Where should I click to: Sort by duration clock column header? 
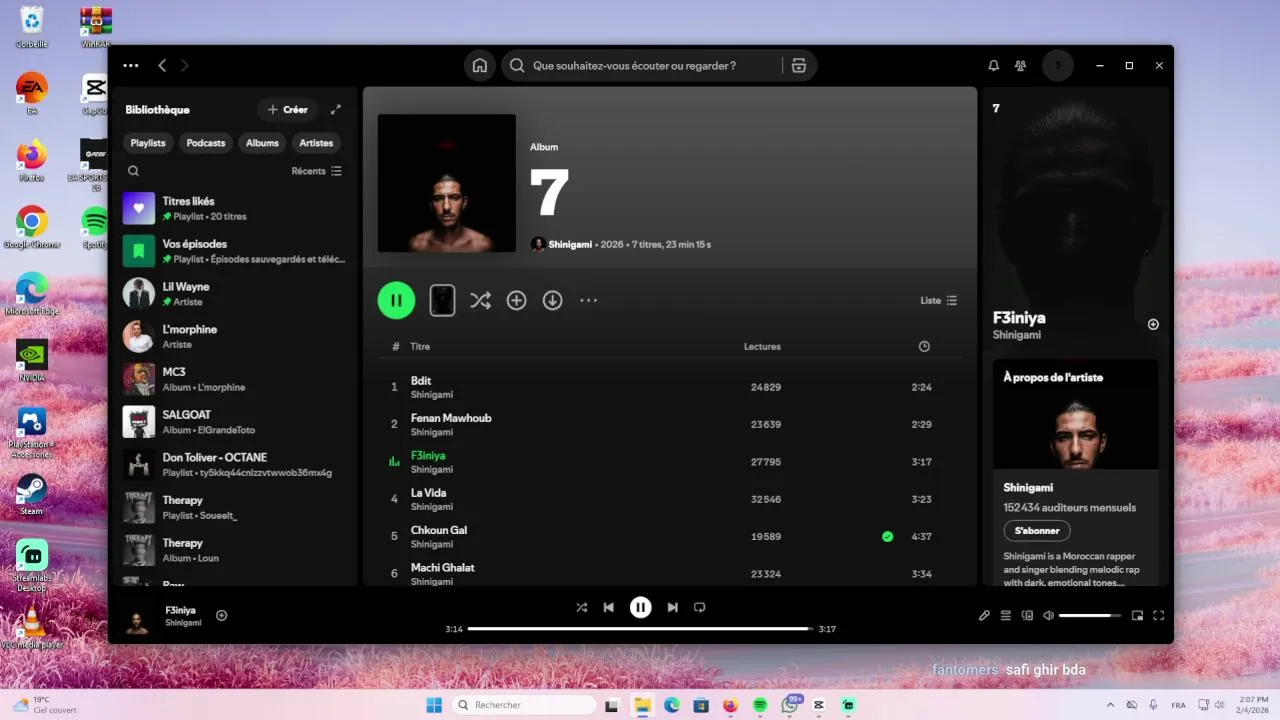tap(924, 347)
